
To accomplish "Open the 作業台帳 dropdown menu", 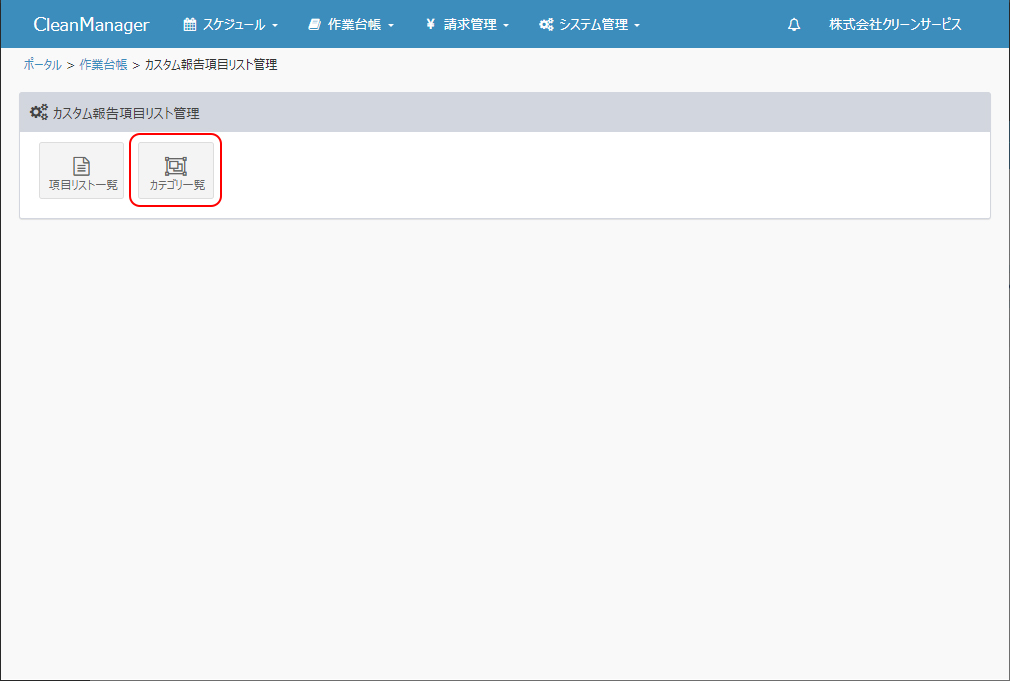I will coord(351,24).
